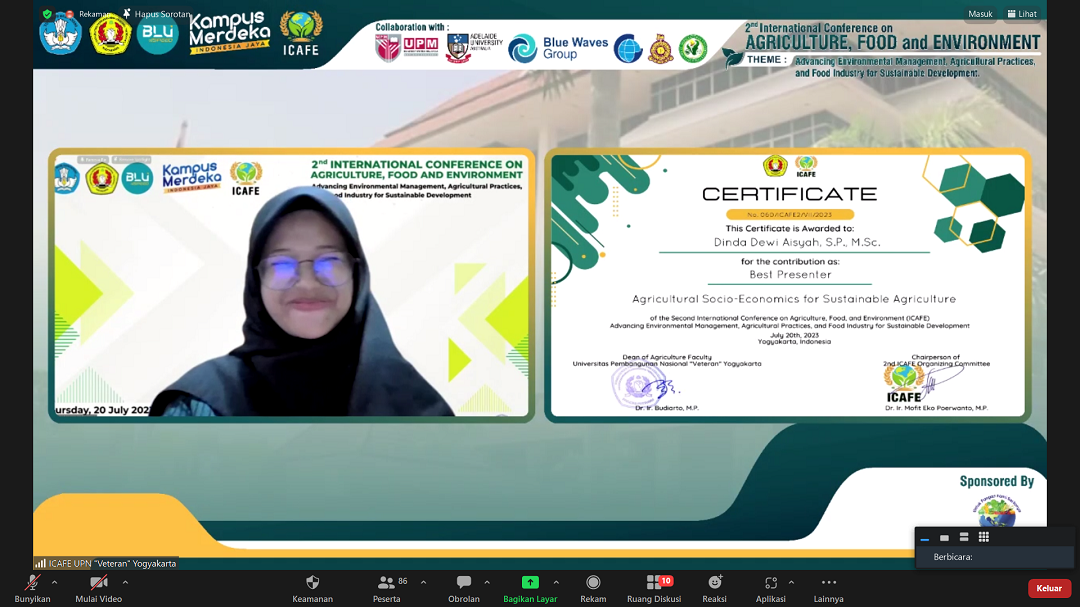This screenshot has width=1080, height=607.
Task: Select the single speaker view icon in mini panel
Action: click(x=944, y=537)
